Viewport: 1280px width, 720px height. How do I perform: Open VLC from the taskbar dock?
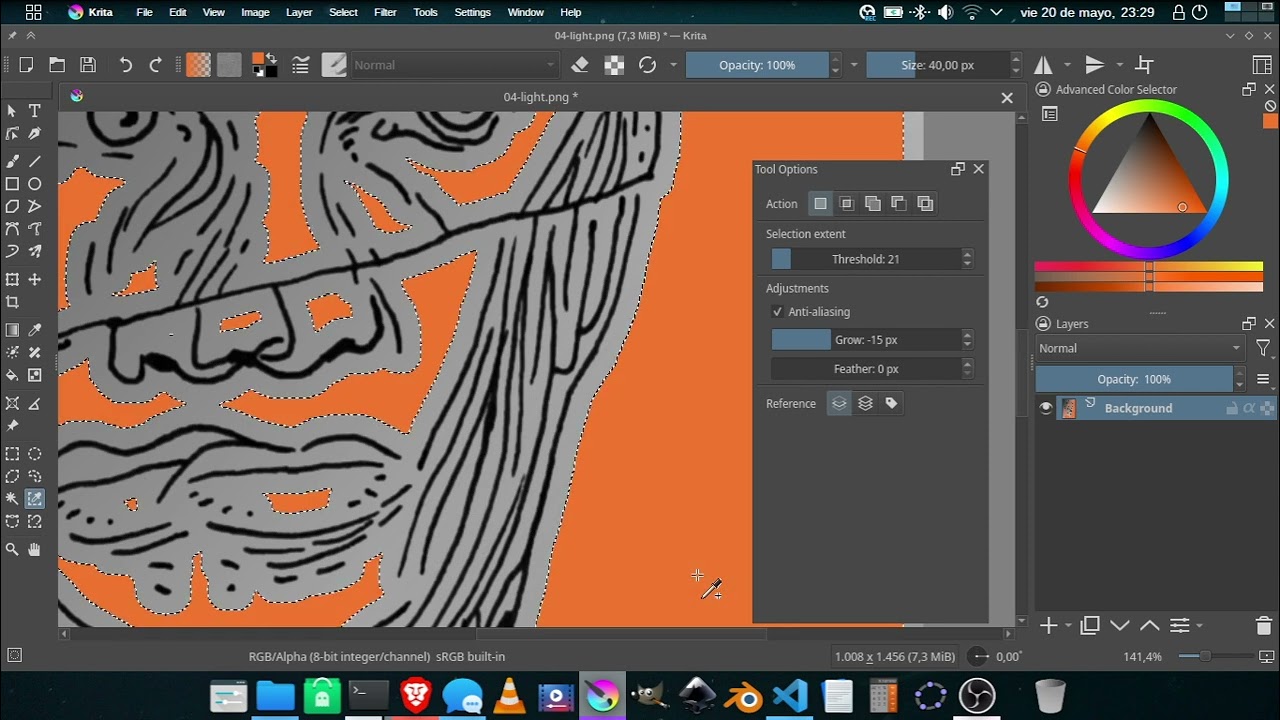point(511,696)
